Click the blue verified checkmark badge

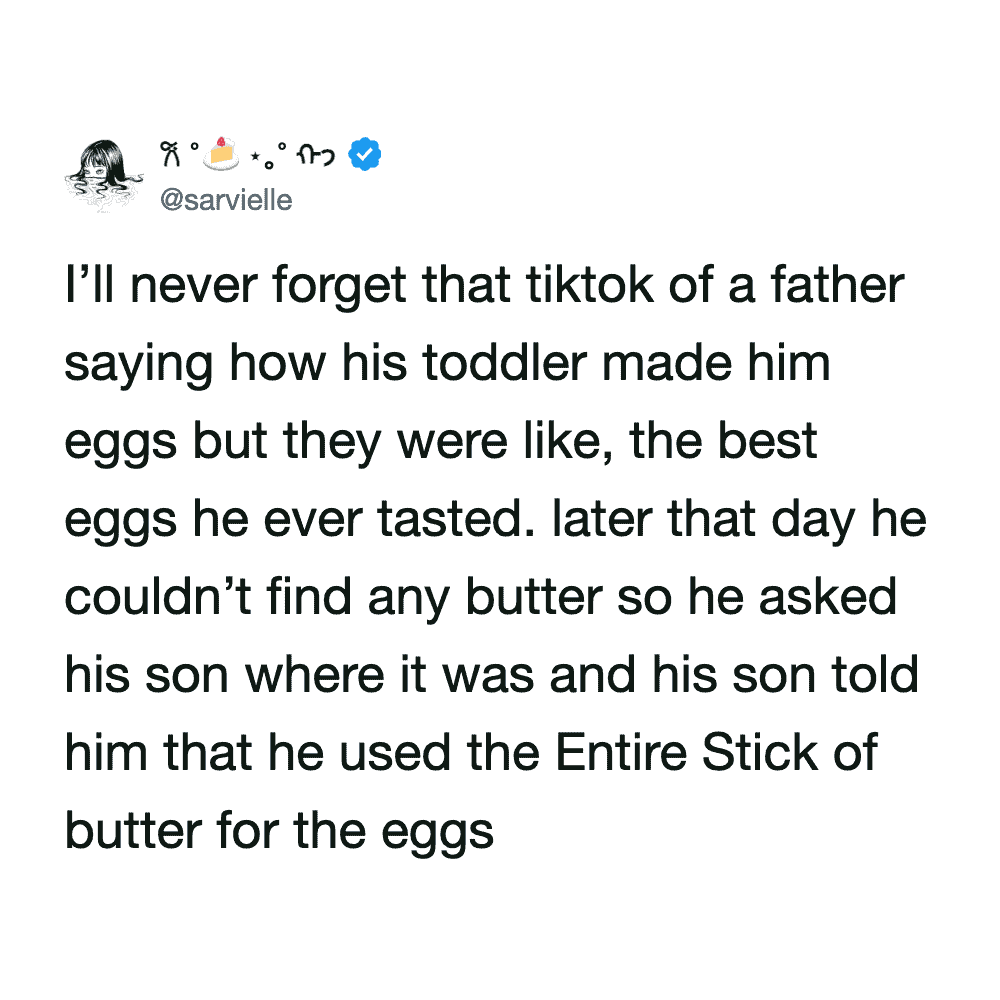(x=362, y=155)
